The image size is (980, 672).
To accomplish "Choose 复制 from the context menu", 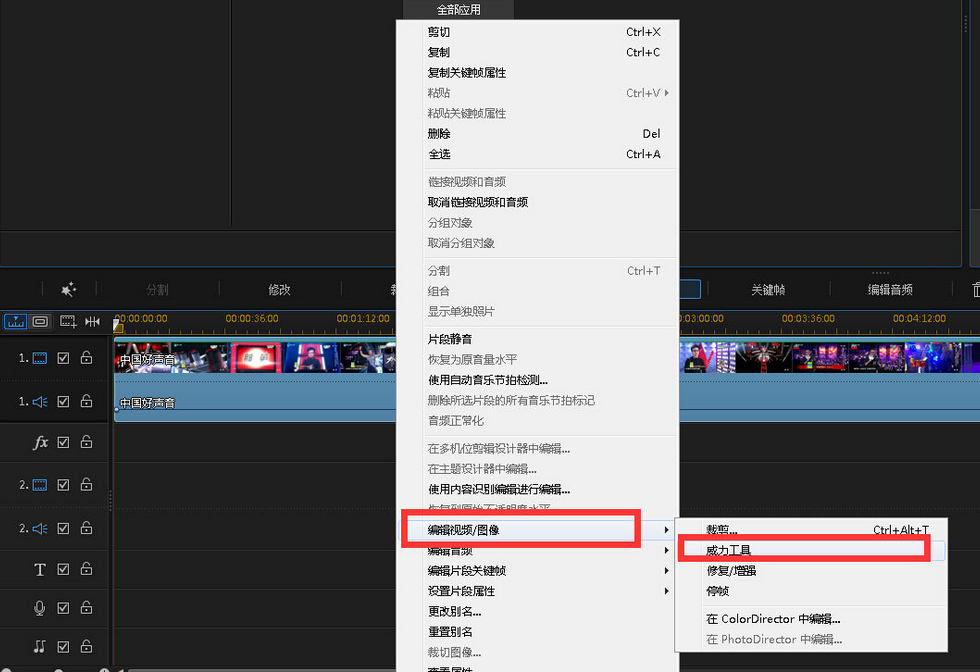I will click(x=440, y=52).
